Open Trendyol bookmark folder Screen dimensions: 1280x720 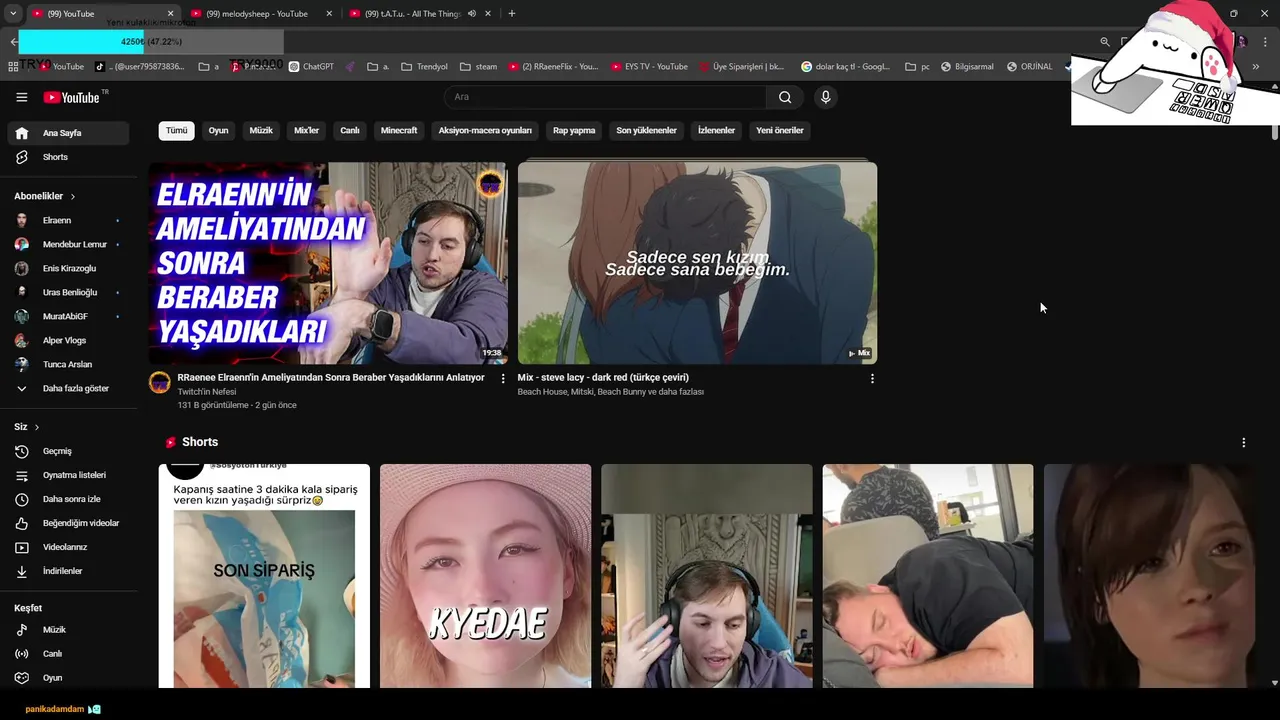click(x=424, y=67)
